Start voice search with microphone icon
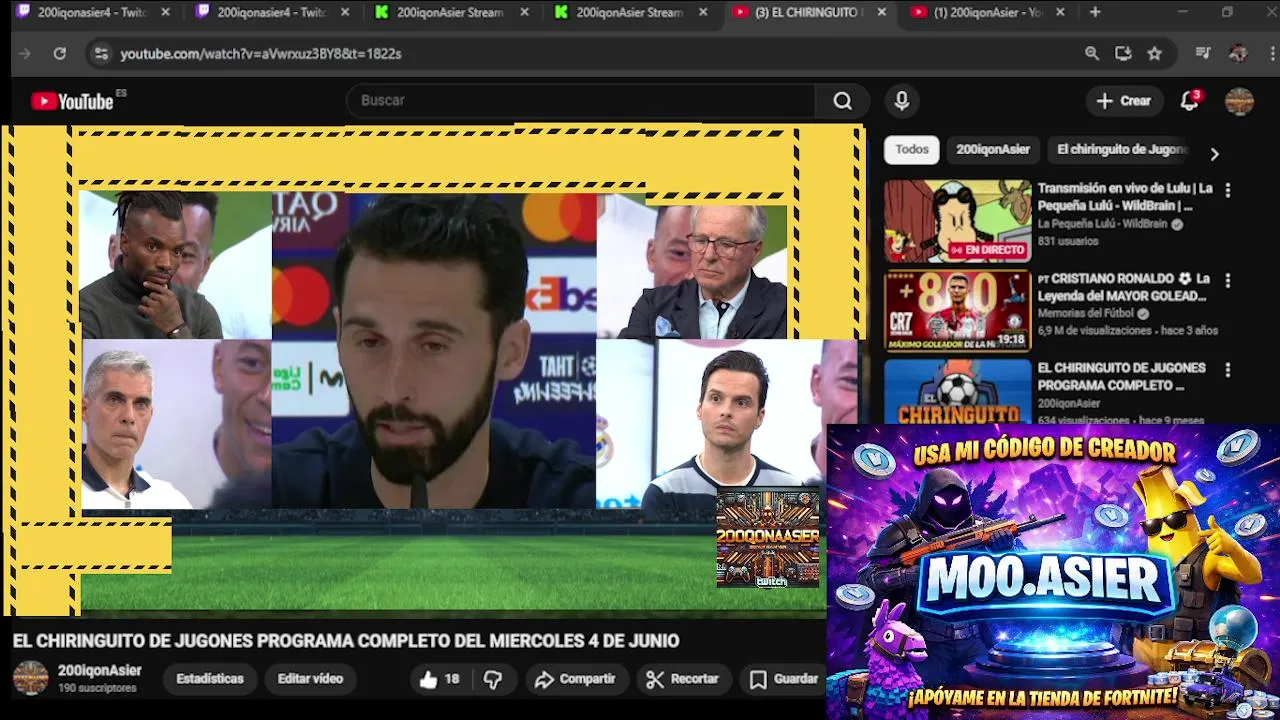The width and height of the screenshot is (1280, 720). [x=902, y=101]
